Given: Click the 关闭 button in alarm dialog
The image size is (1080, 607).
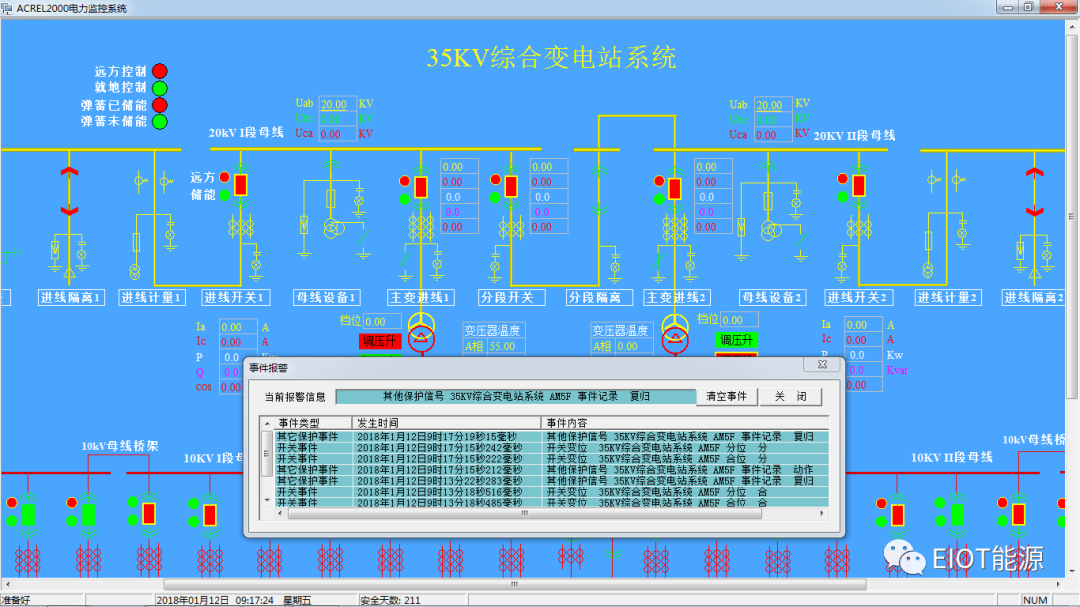Looking at the screenshot, I should 790,397.
